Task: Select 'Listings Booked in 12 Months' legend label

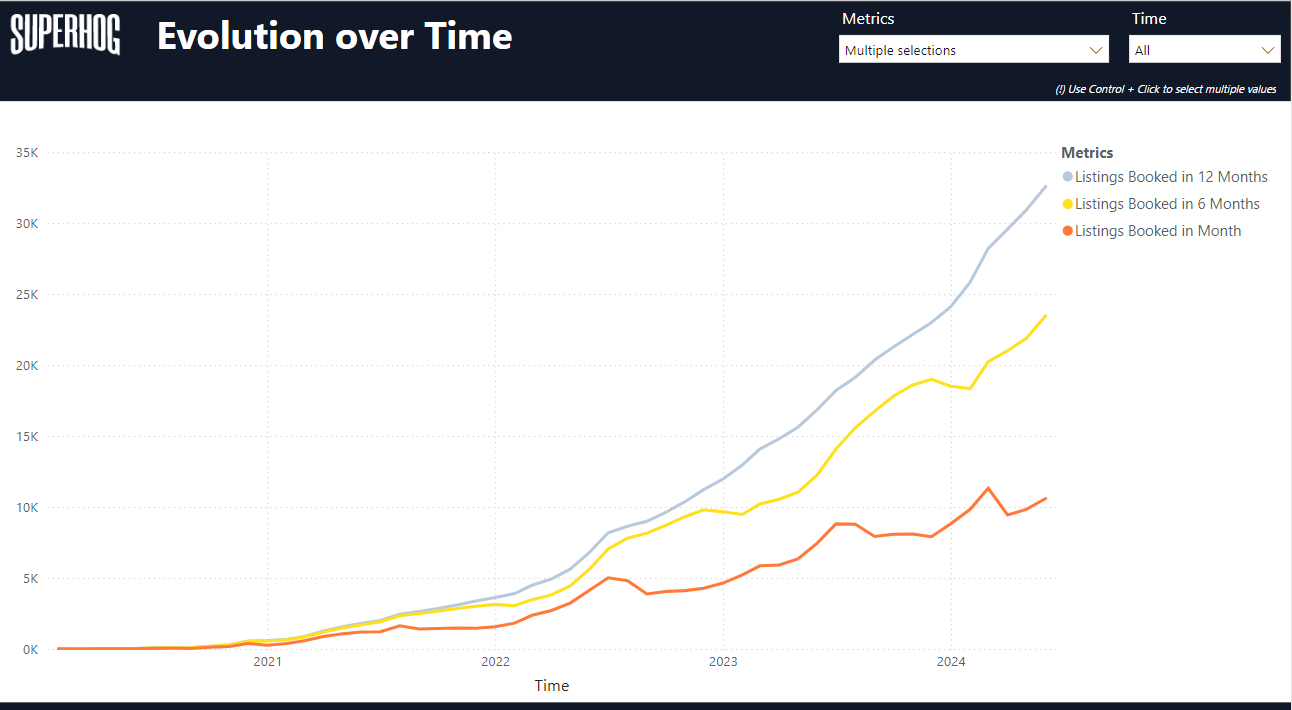Action: pyautogui.click(x=1171, y=177)
